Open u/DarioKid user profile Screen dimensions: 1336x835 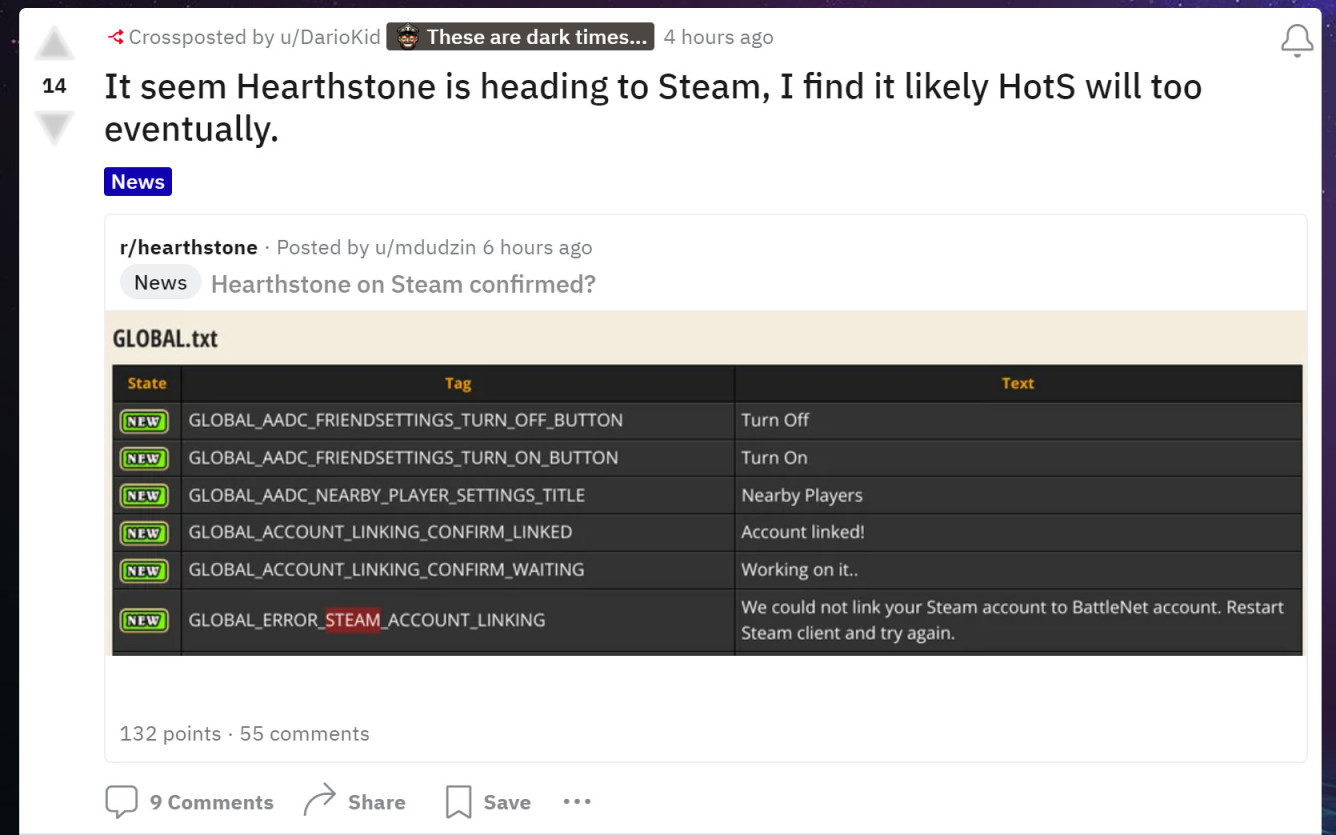[x=328, y=37]
